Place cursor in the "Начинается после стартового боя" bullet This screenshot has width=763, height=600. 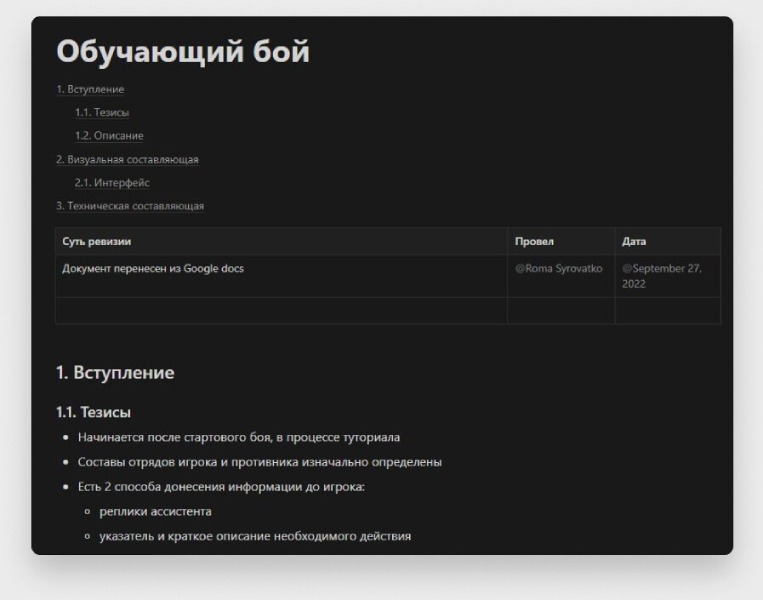click(239, 437)
